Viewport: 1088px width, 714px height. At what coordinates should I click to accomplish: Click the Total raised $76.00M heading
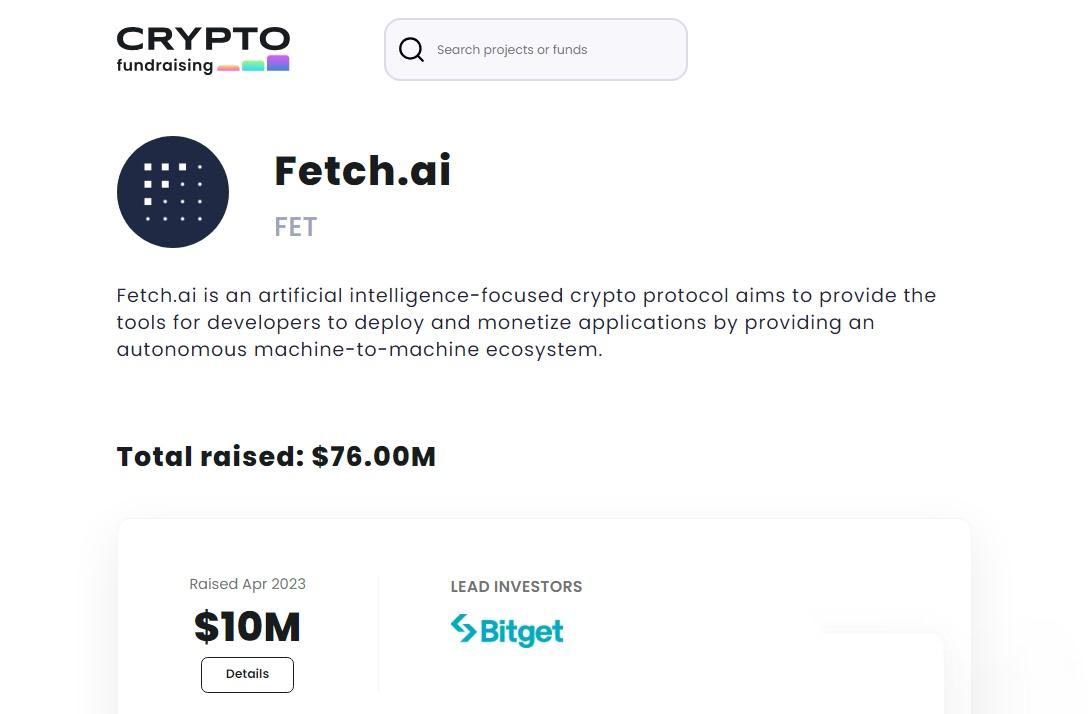coord(276,456)
